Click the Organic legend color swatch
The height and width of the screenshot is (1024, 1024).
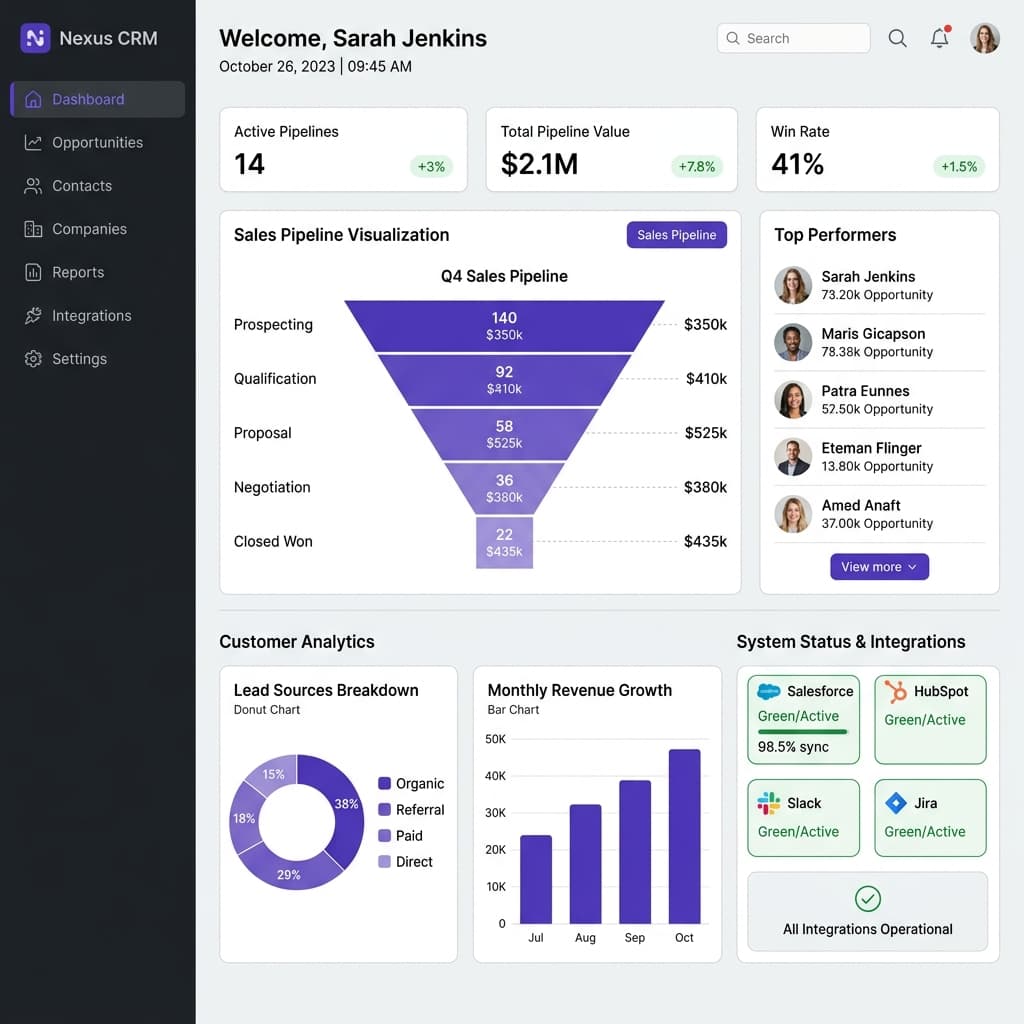(385, 783)
